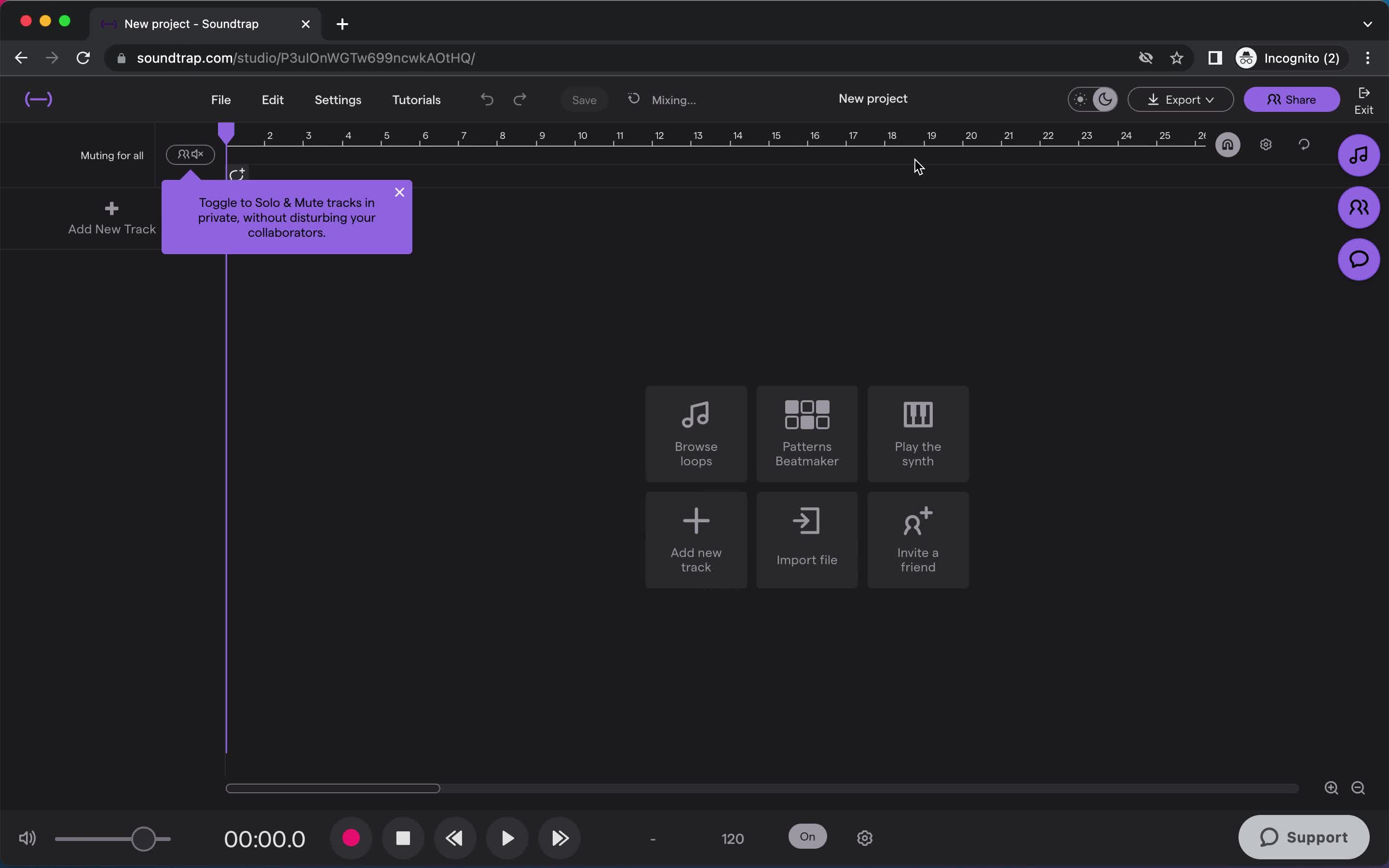Screen dimensions: 1389x868
Task: Open Chrome side panel icon
Action: [1214, 58]
